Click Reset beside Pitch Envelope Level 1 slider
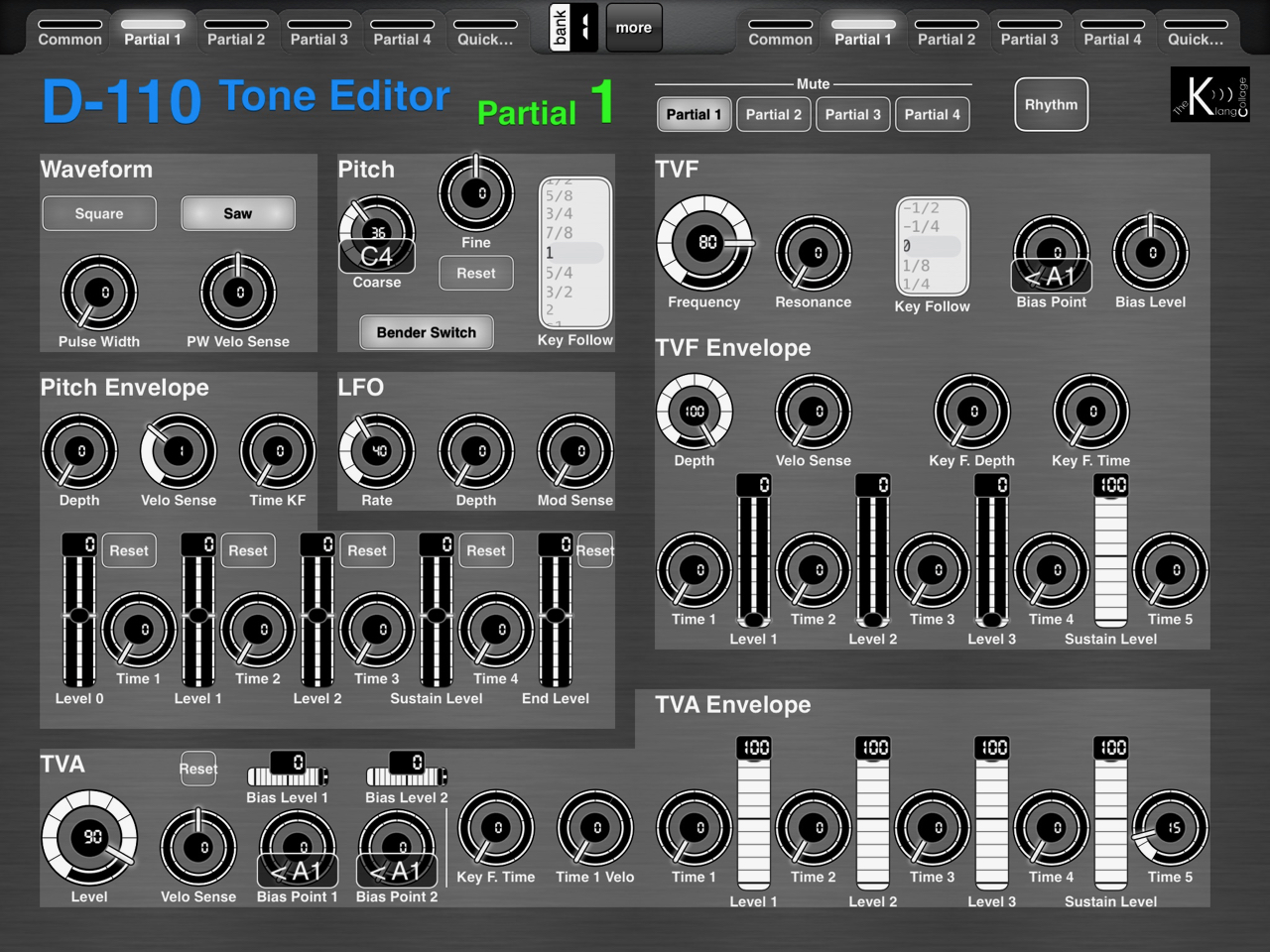The image size is (1270, 952). click(x=248, y=550)
